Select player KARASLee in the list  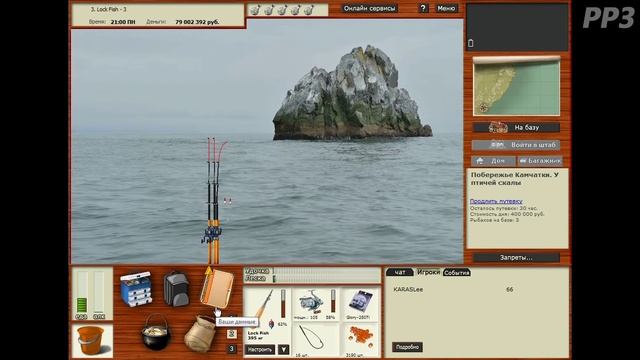coord(408,289)
